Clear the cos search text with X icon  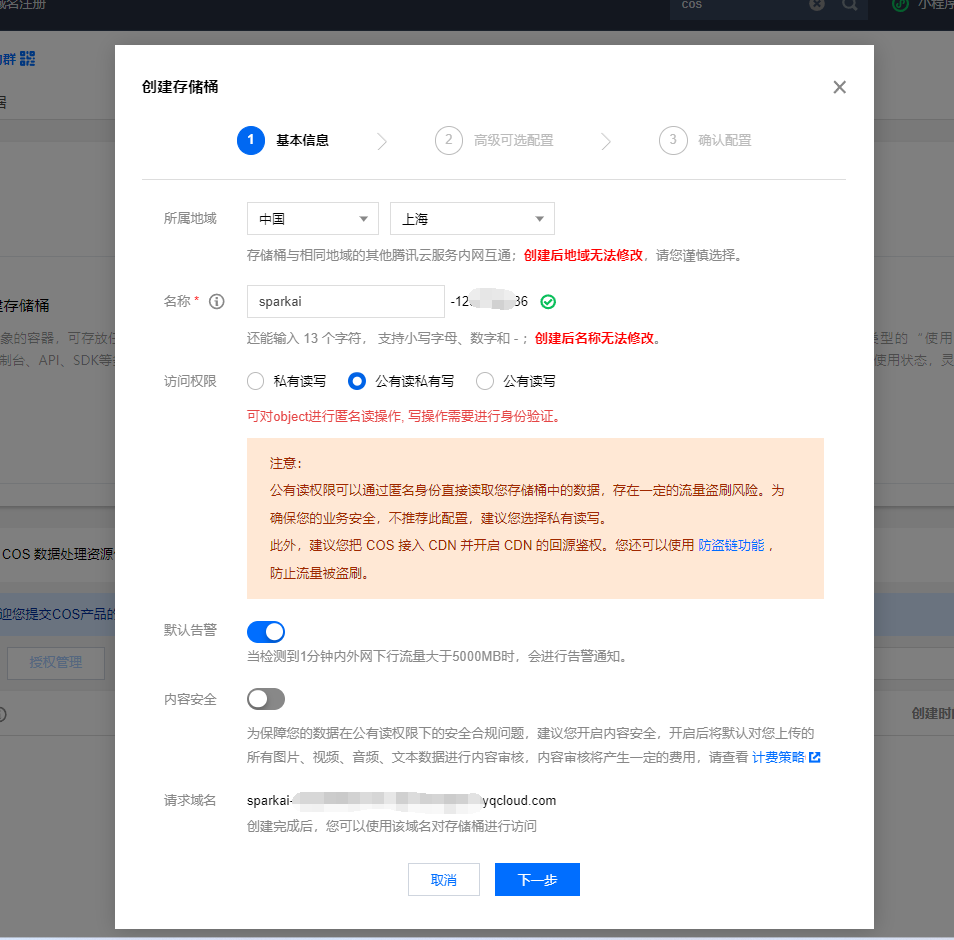817,6
